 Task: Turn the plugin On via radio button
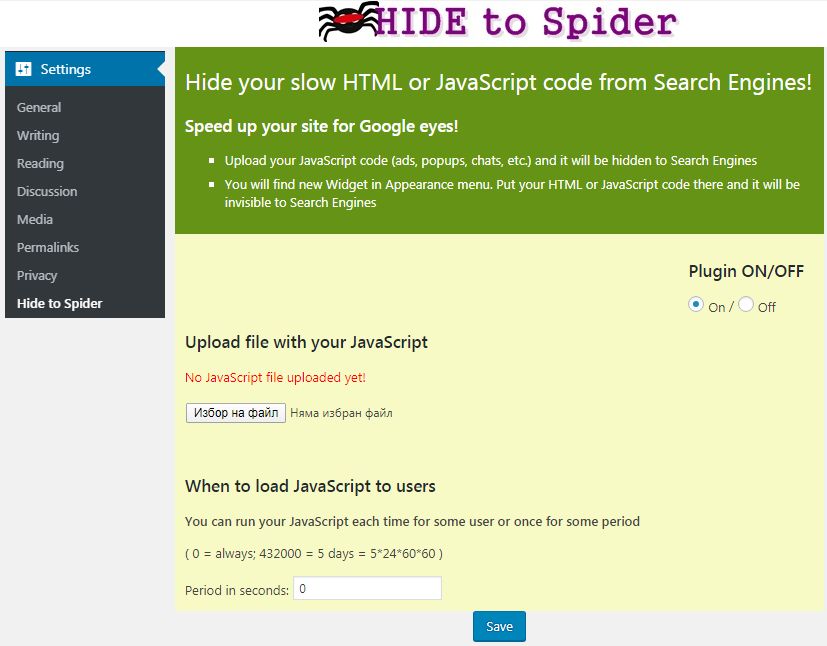pos(696,304)
